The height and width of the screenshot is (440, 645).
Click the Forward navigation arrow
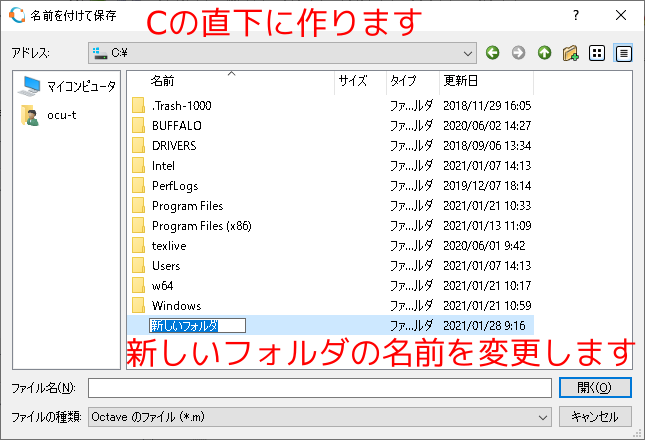(518, 52)
